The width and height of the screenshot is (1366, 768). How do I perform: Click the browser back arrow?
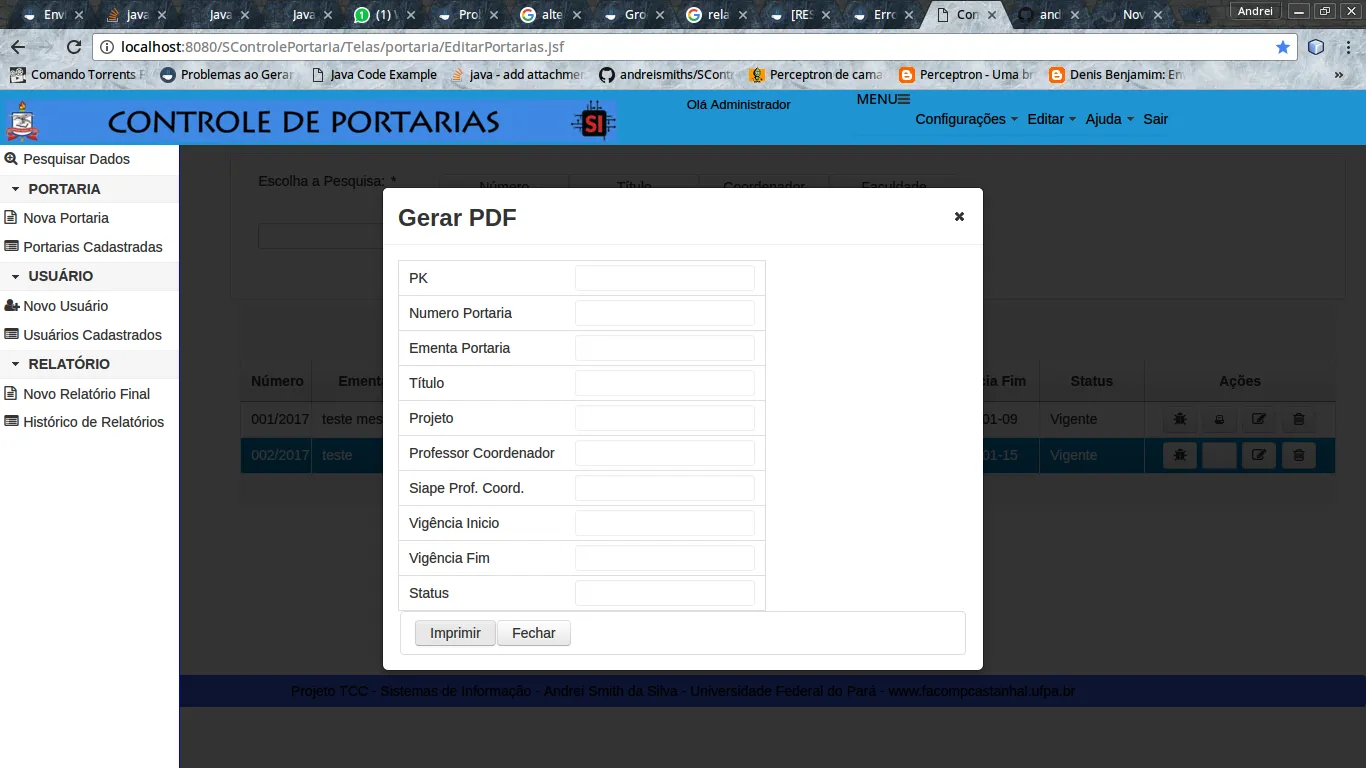(x=18, y=47)
